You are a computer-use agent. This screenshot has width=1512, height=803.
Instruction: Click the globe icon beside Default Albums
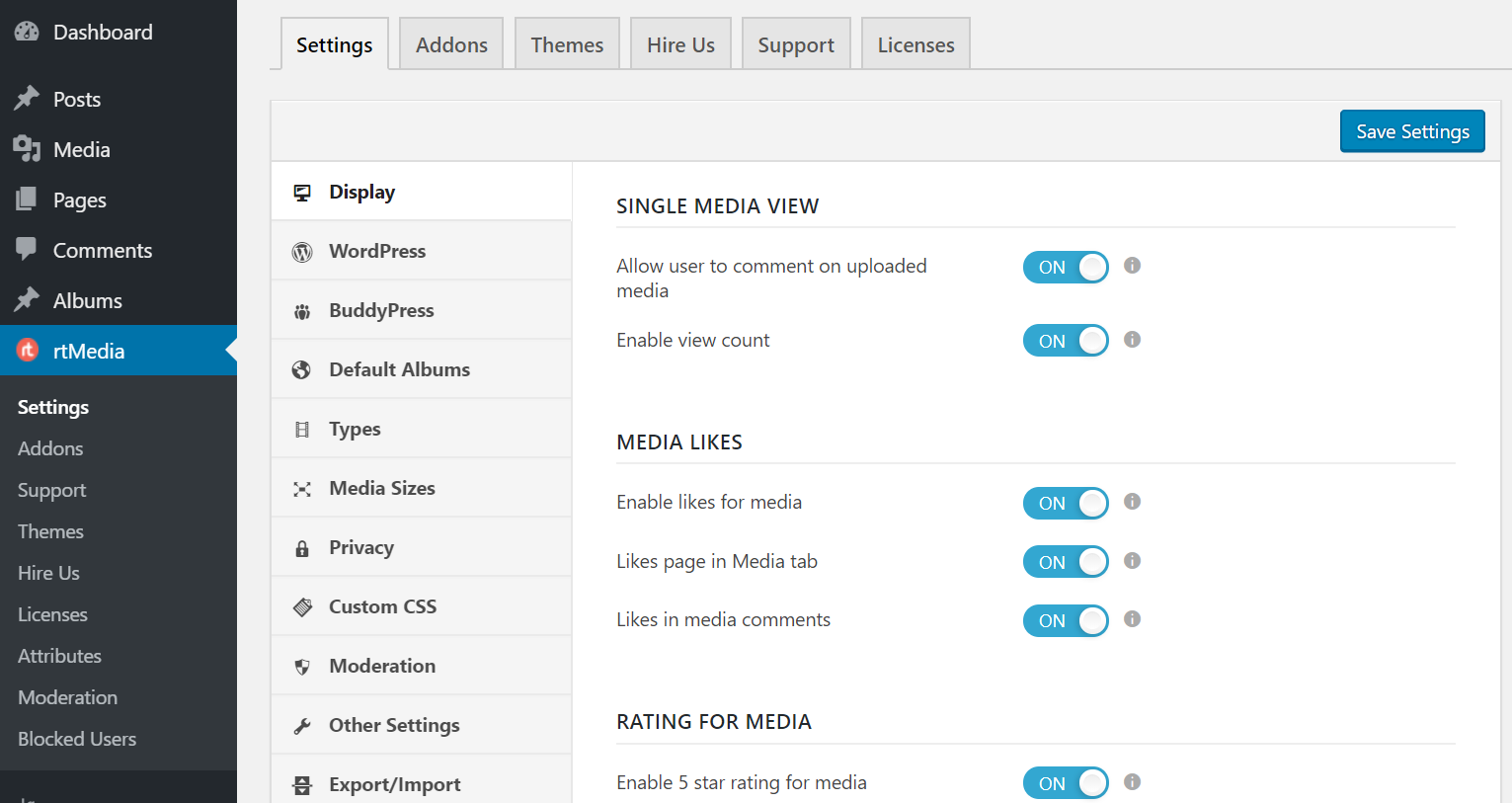302,368
